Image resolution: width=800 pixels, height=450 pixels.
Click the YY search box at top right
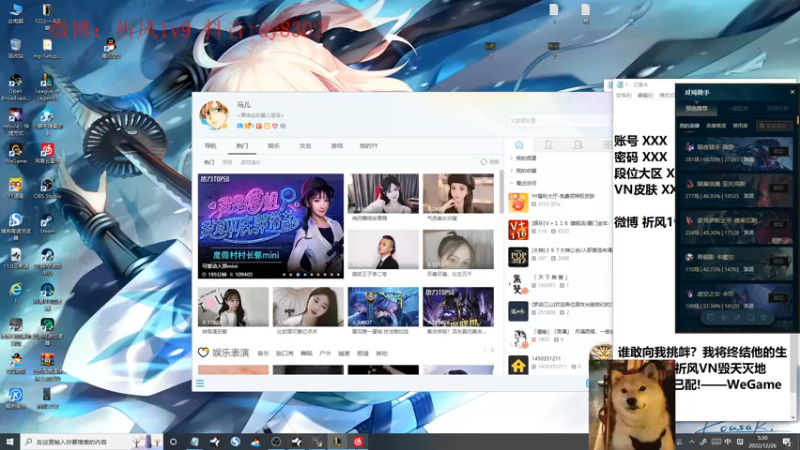(559, 120)
